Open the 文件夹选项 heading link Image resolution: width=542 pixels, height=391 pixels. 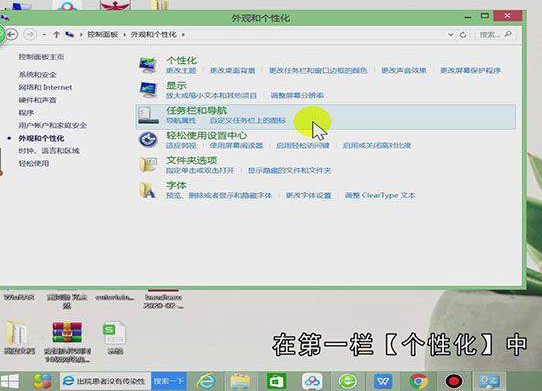[x=191, y=160]
